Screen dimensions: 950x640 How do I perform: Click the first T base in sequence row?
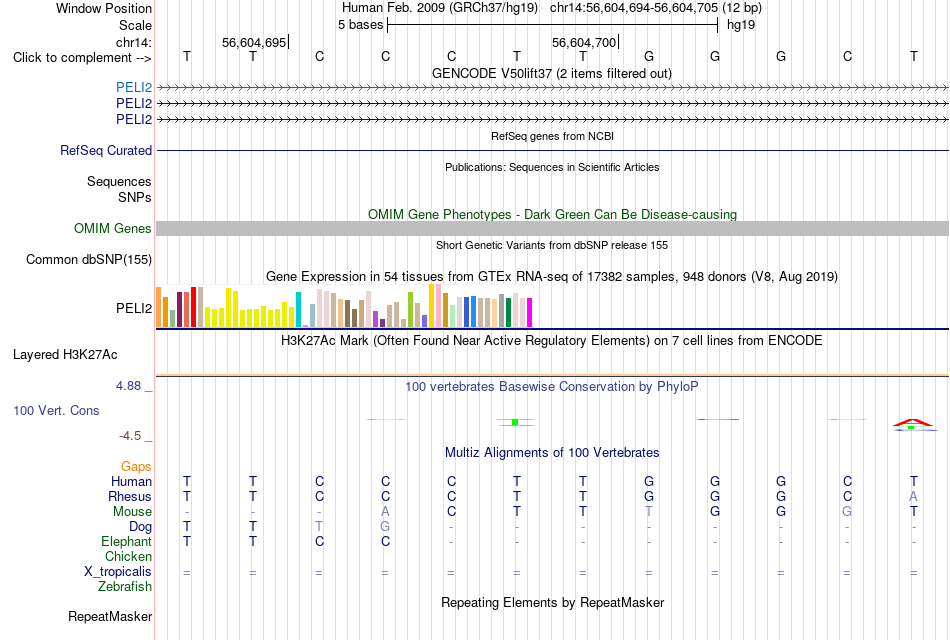[x=187, y=56]
